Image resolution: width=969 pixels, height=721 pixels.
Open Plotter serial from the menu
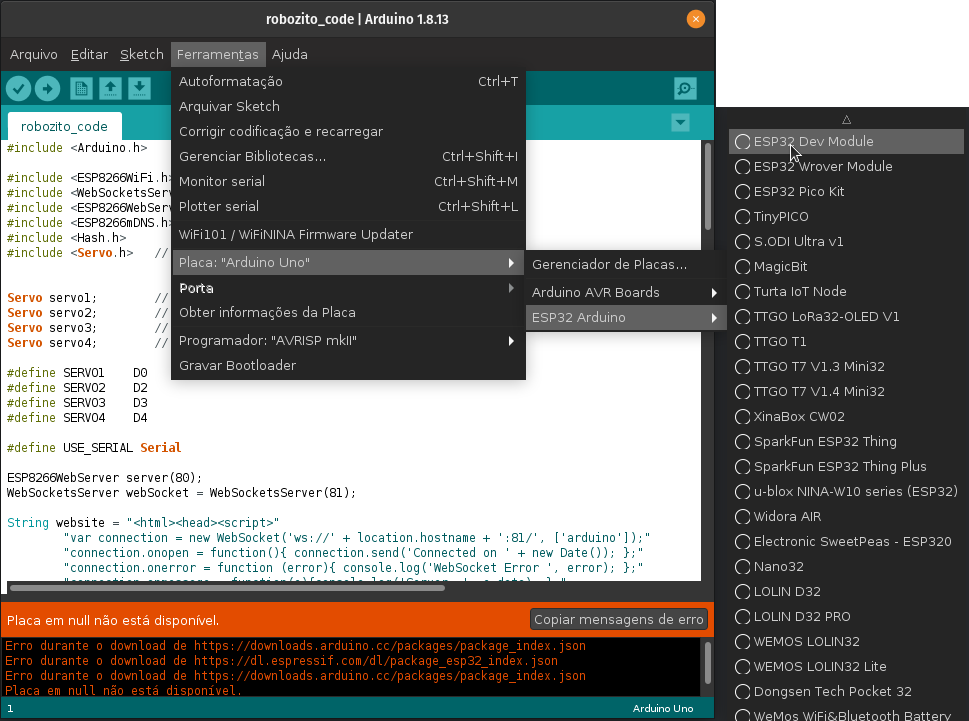[348, 207]
